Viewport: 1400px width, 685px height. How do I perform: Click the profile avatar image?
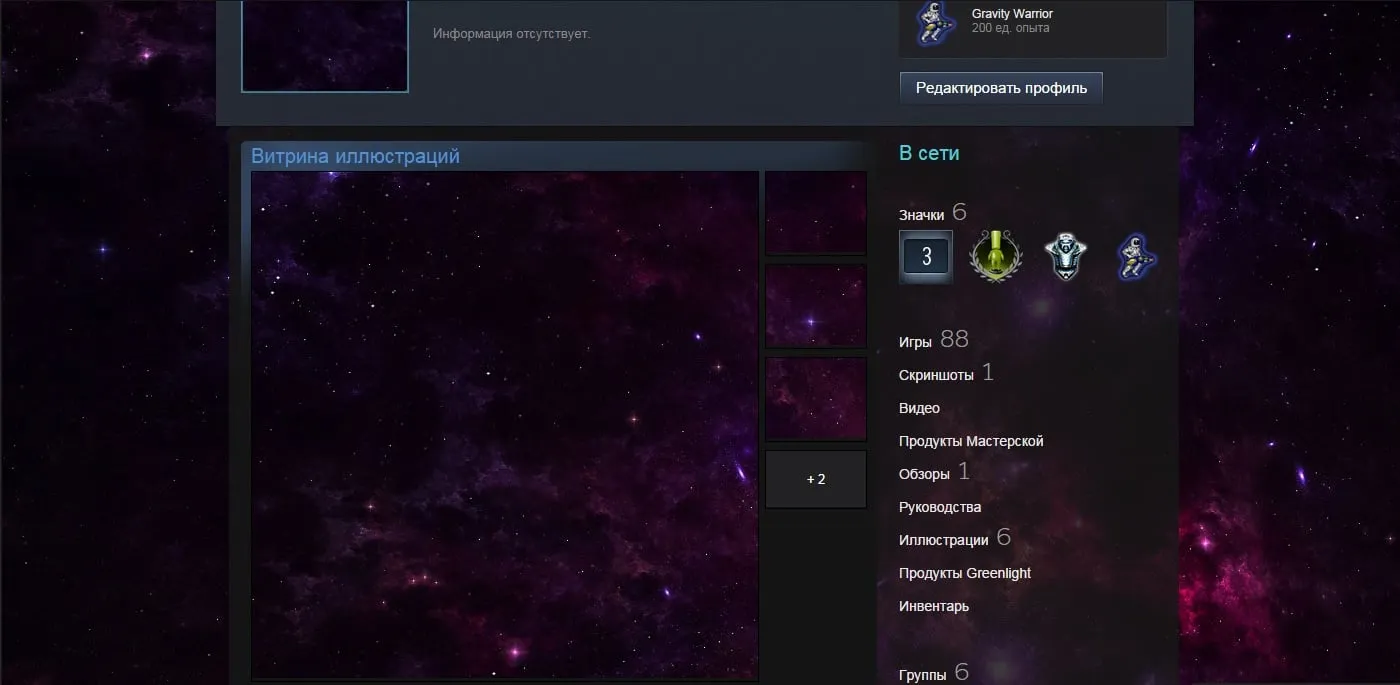tap(325, 46)
